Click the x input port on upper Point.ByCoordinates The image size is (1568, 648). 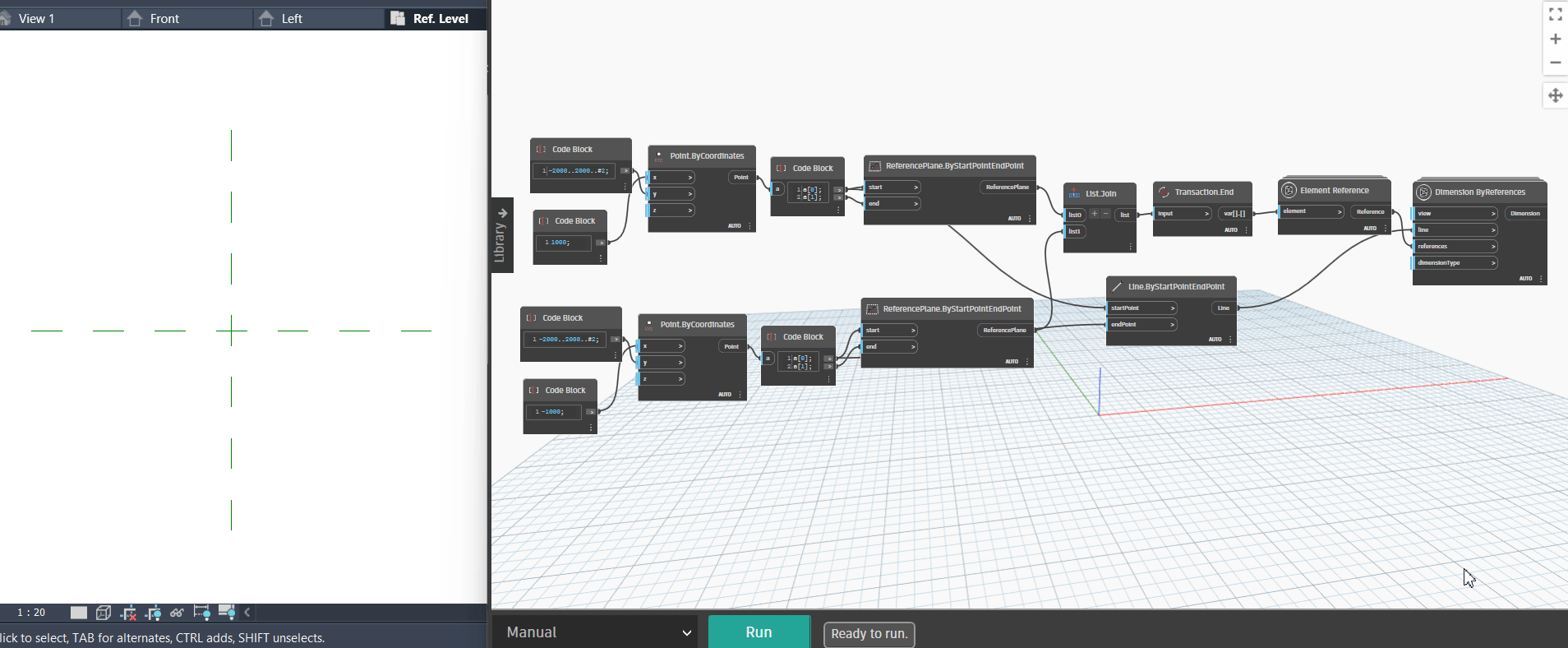(672, 177)
